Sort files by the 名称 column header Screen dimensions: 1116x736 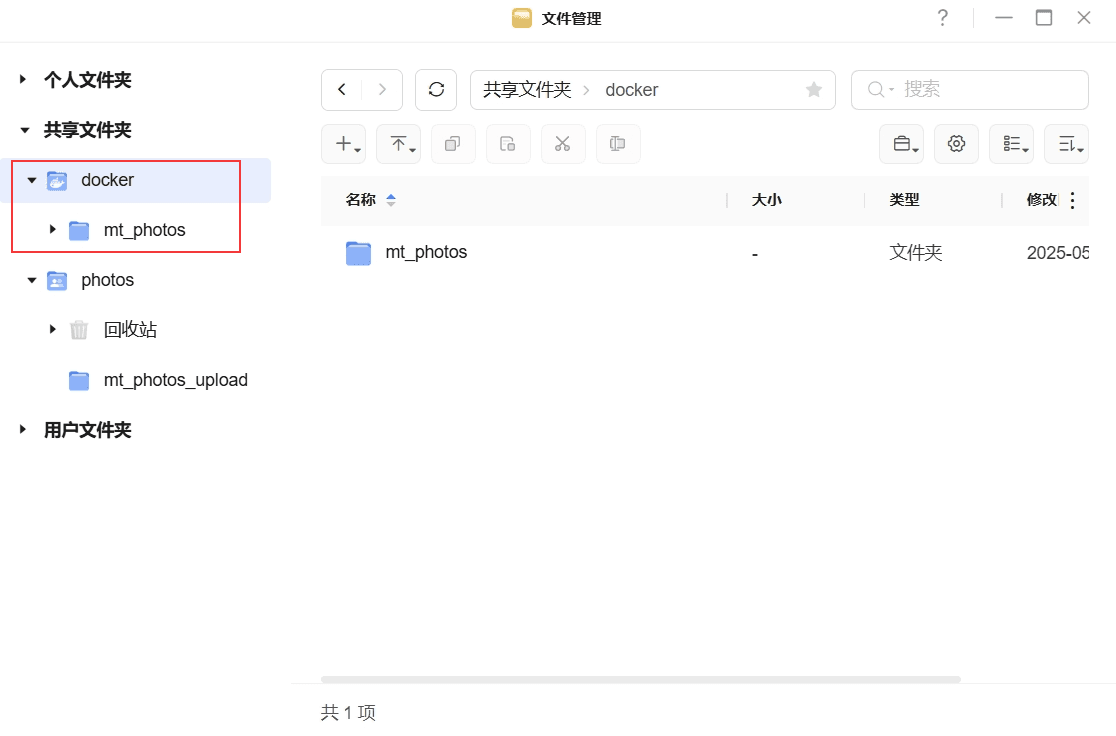coord(361,200)
